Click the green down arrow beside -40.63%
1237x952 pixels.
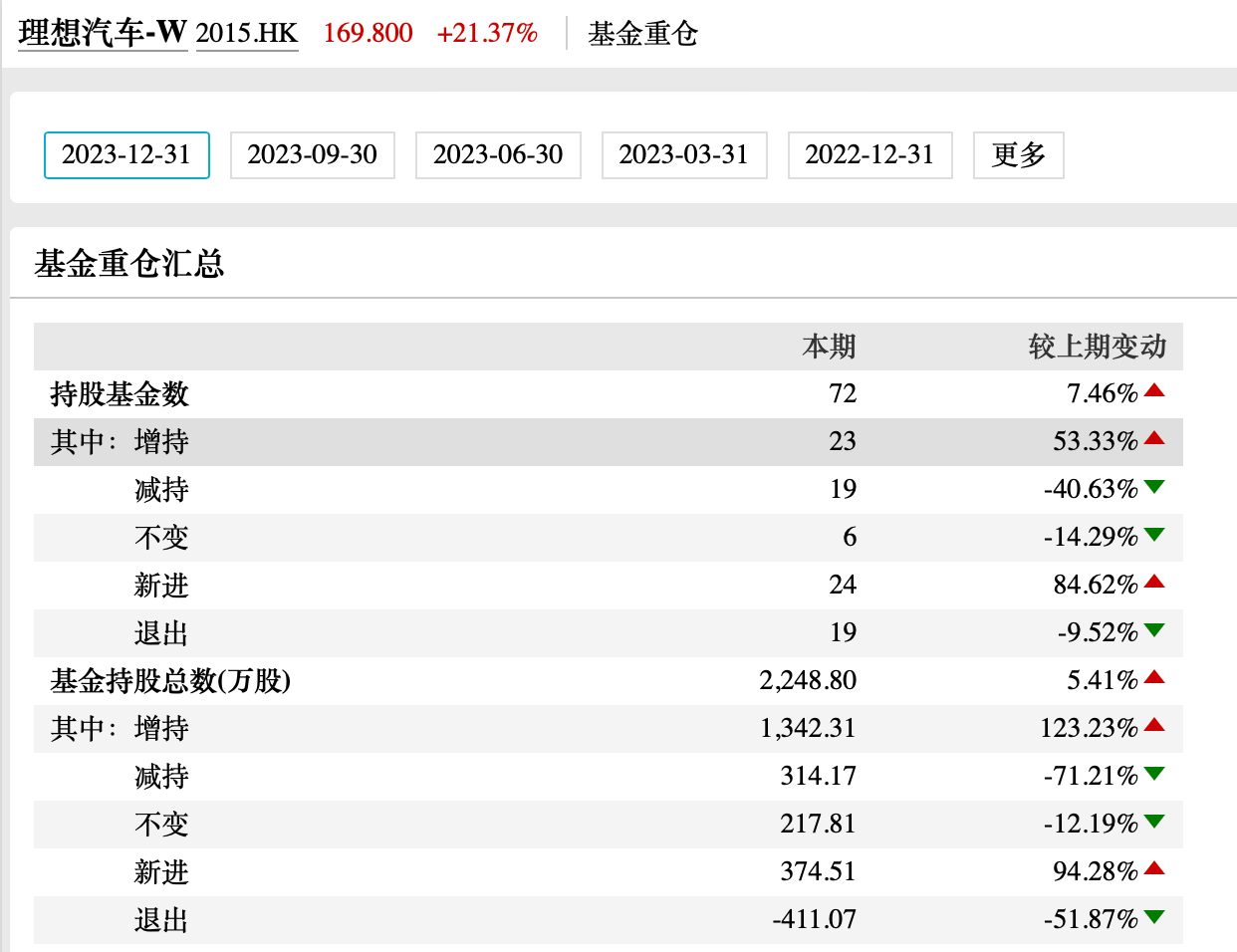(x=1154, y=487)
